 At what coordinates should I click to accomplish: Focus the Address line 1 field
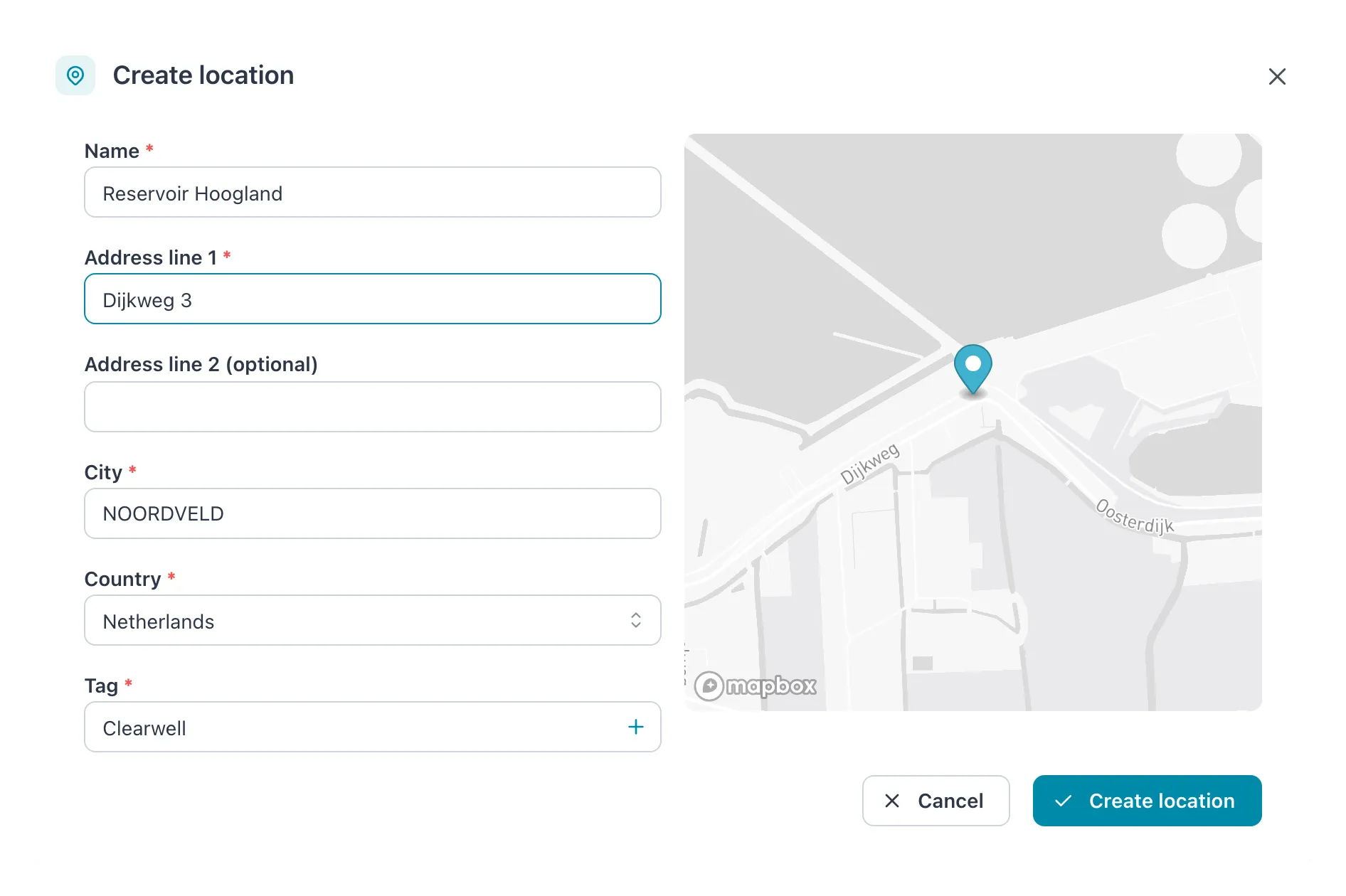coord(373,299)
